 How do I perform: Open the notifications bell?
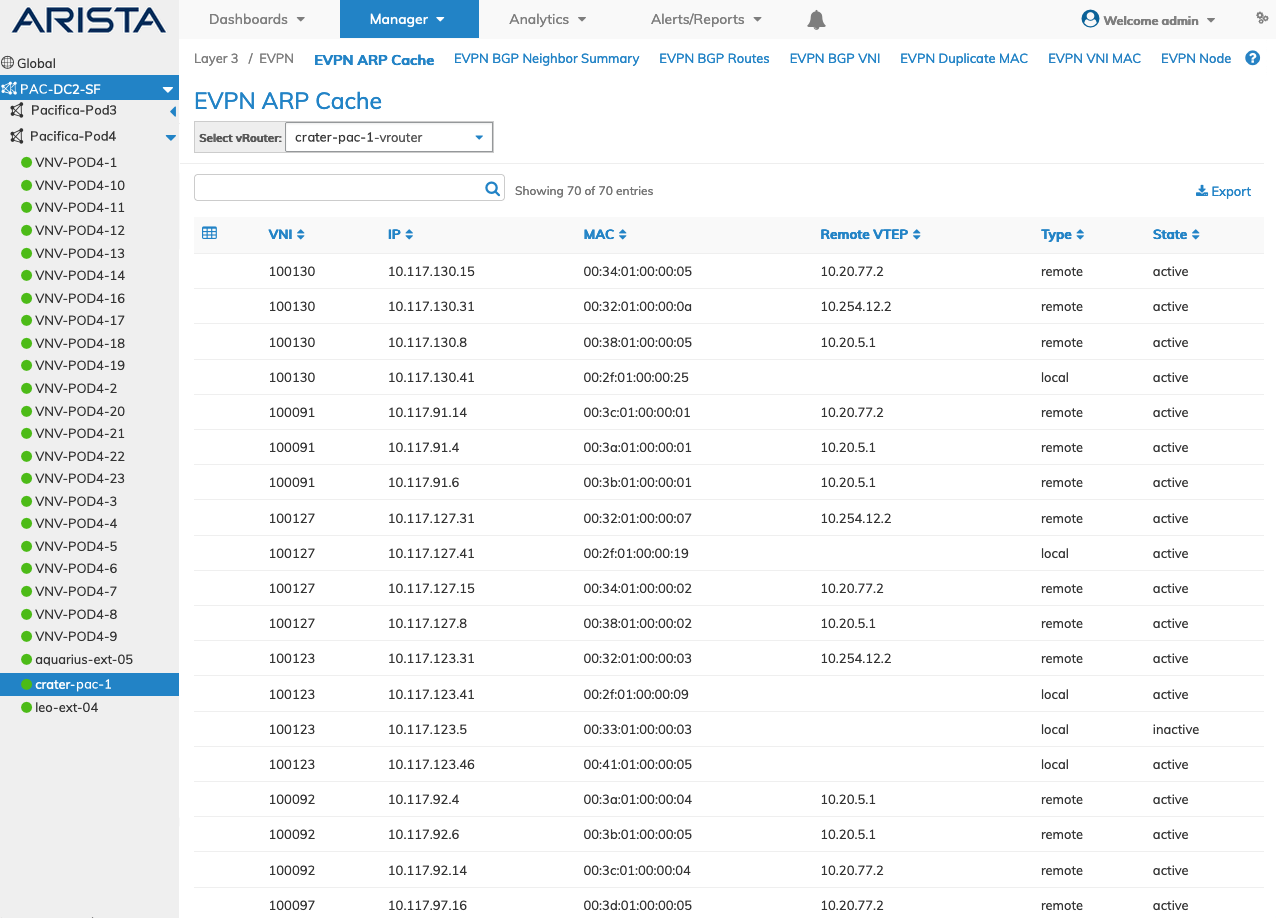pos(817,19)
